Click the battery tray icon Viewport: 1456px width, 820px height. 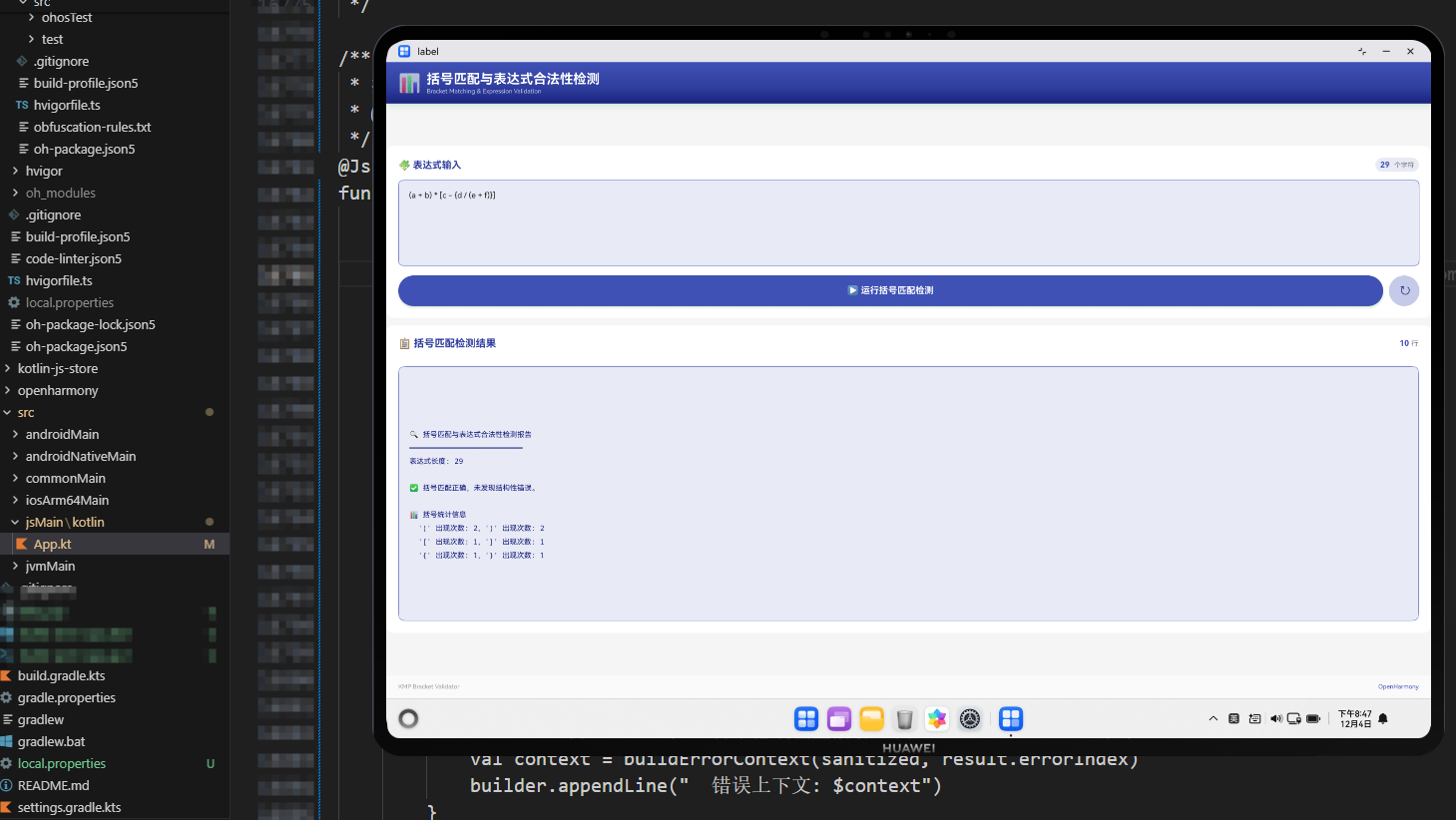[1313, 718]
